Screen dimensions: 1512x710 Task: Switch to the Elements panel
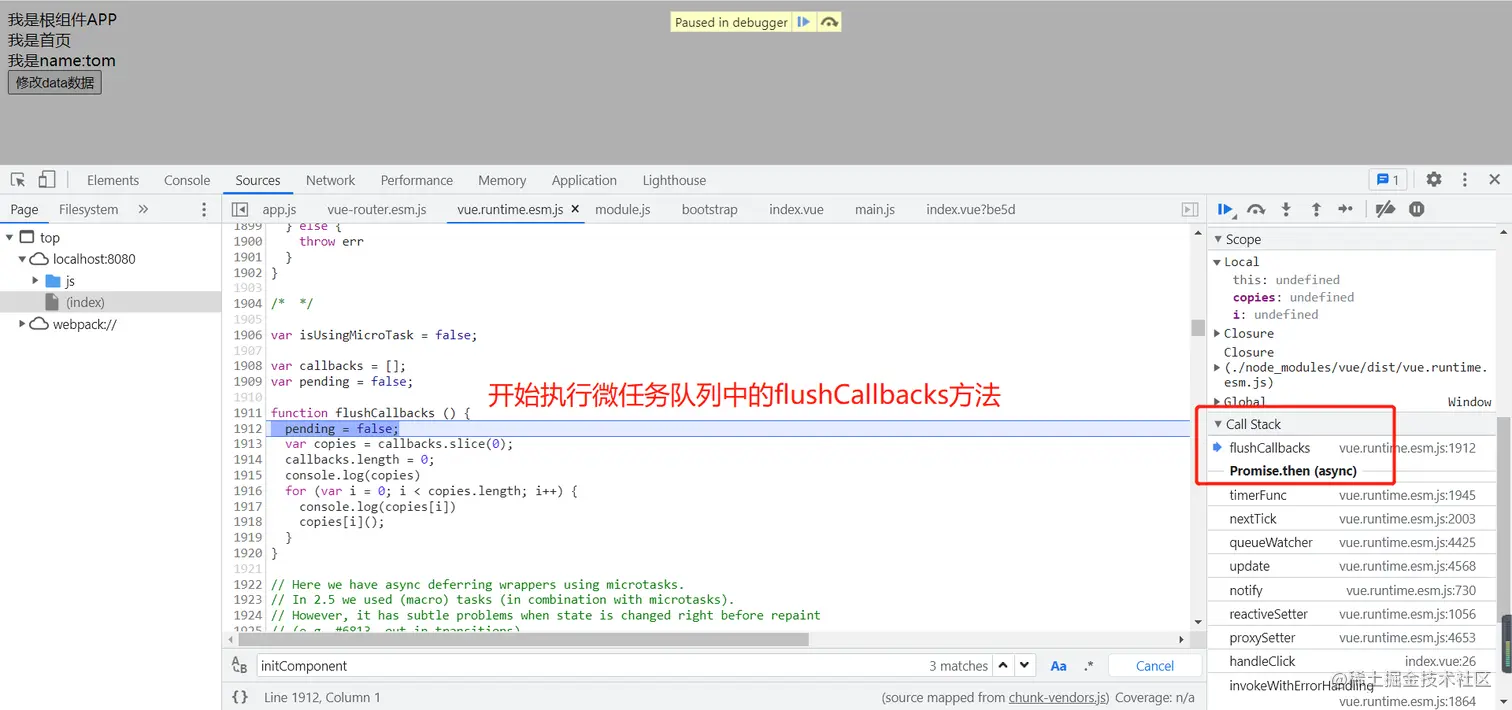[113, 180]
